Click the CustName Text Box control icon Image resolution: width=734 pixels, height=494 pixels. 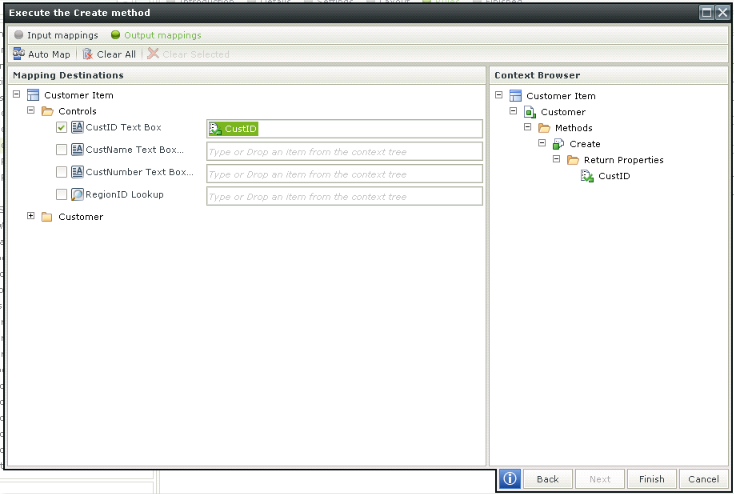(x=77, y=149)
